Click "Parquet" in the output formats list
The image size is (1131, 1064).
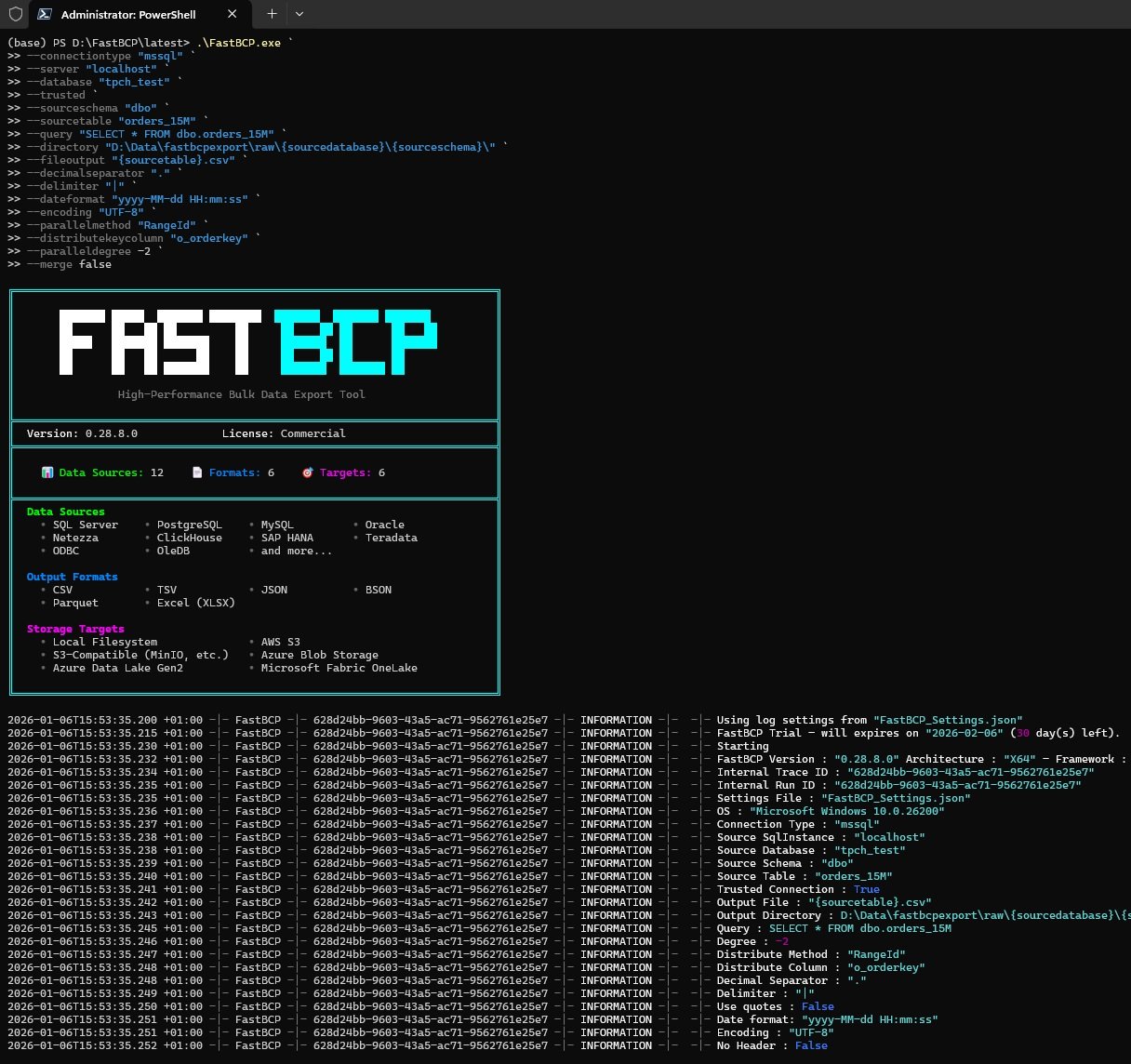pyautogui.click(x=75, y=603)
